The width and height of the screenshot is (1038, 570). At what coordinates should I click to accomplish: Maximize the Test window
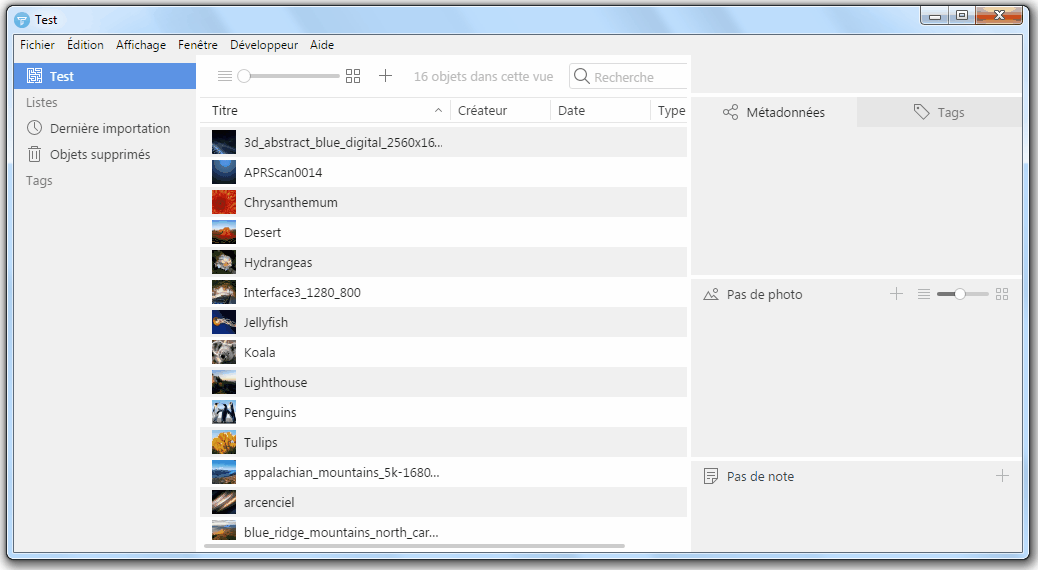tap(962, 16)
